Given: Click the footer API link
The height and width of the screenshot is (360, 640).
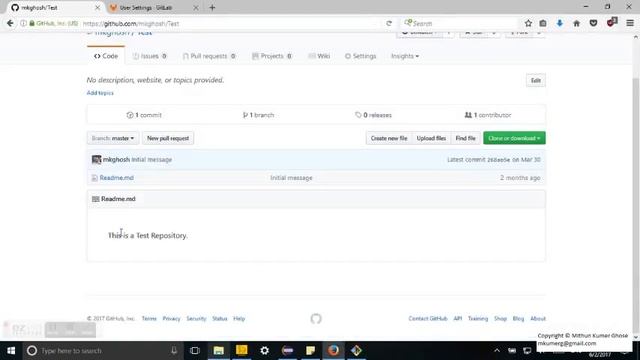Looking at the screenshot, I should [x=458, y=318].
